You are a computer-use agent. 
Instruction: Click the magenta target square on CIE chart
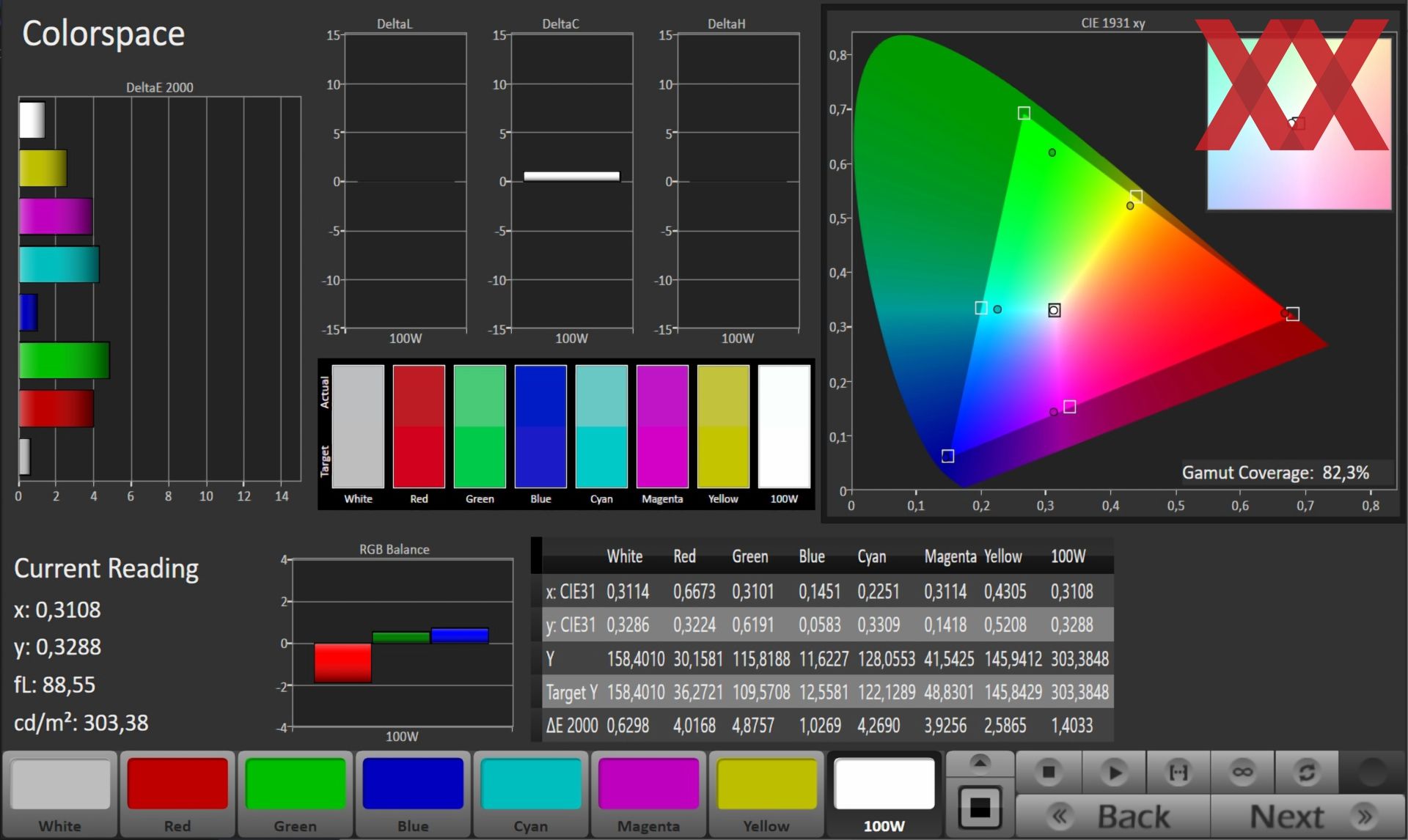pyautogui.click(x=1070, y=407)
